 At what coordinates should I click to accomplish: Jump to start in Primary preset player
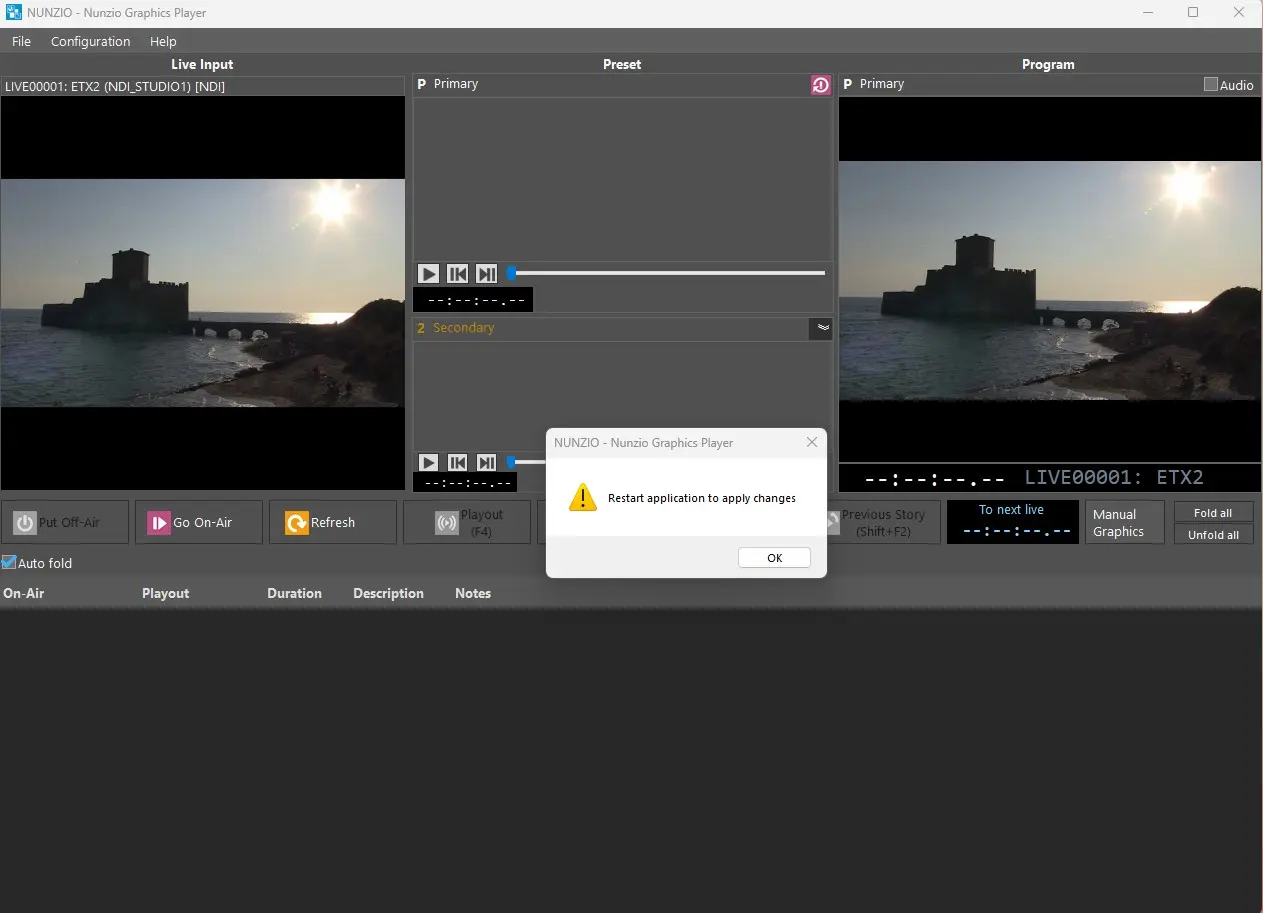457,273
